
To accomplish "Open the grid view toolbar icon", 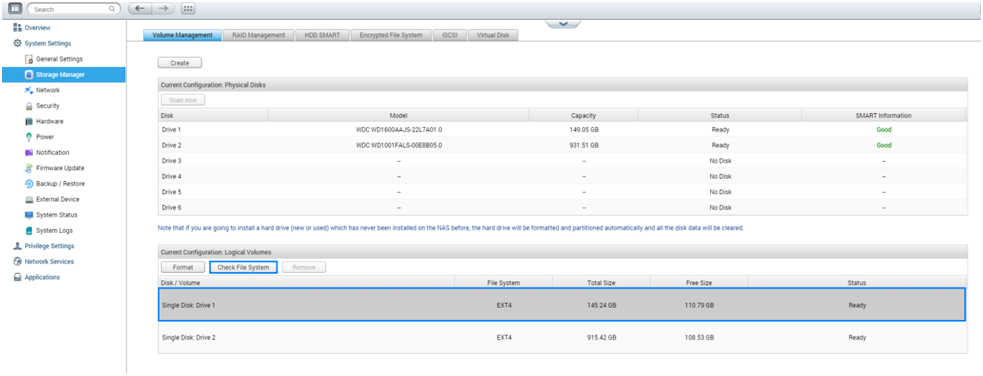I will point(187,9).
